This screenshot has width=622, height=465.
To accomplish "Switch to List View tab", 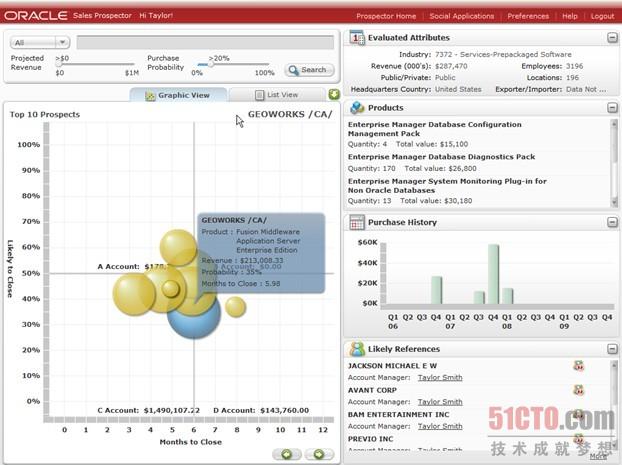I will 277,95.
